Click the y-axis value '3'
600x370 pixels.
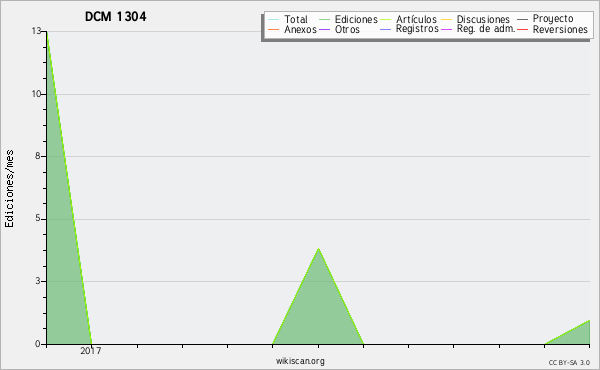38,281
